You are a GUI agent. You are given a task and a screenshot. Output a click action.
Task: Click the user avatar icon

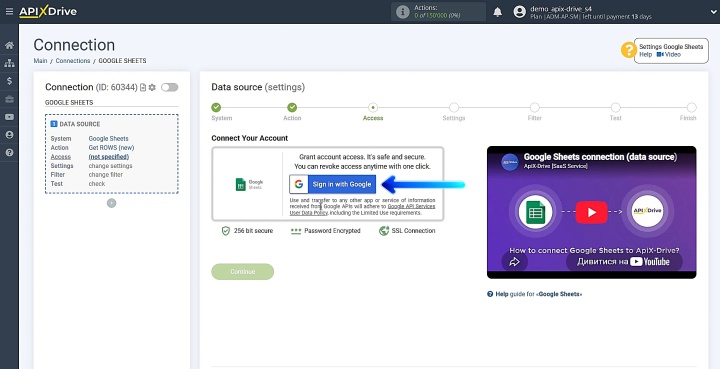[x=519, y=12]
